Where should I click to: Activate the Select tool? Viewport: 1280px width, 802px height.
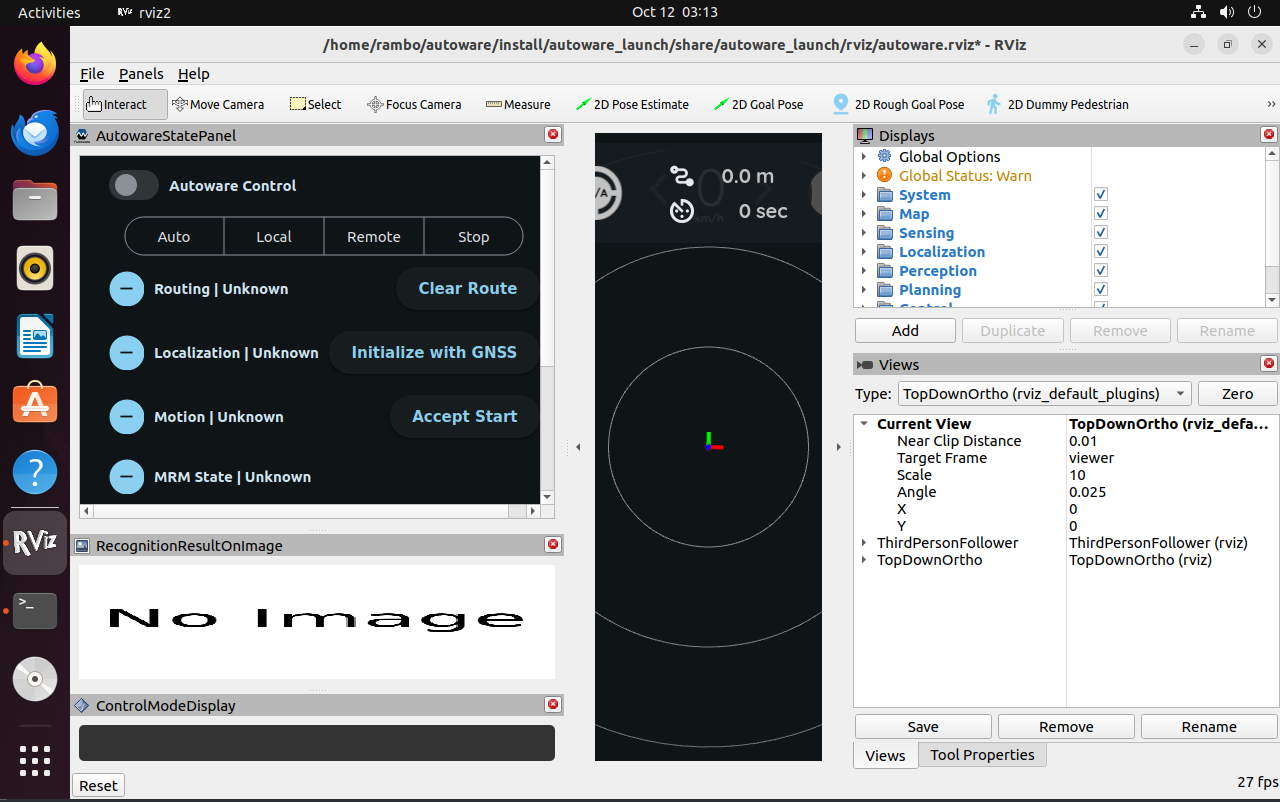pyautogui.click(x=315, y=104)
